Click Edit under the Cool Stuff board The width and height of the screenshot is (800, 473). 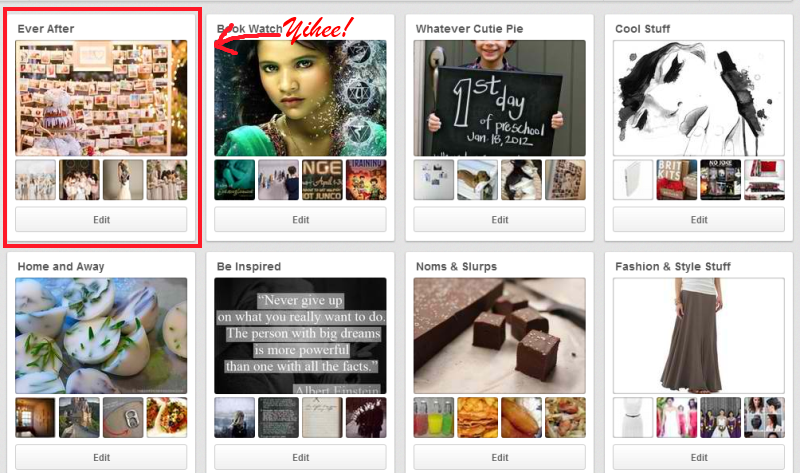click(698, 220)
